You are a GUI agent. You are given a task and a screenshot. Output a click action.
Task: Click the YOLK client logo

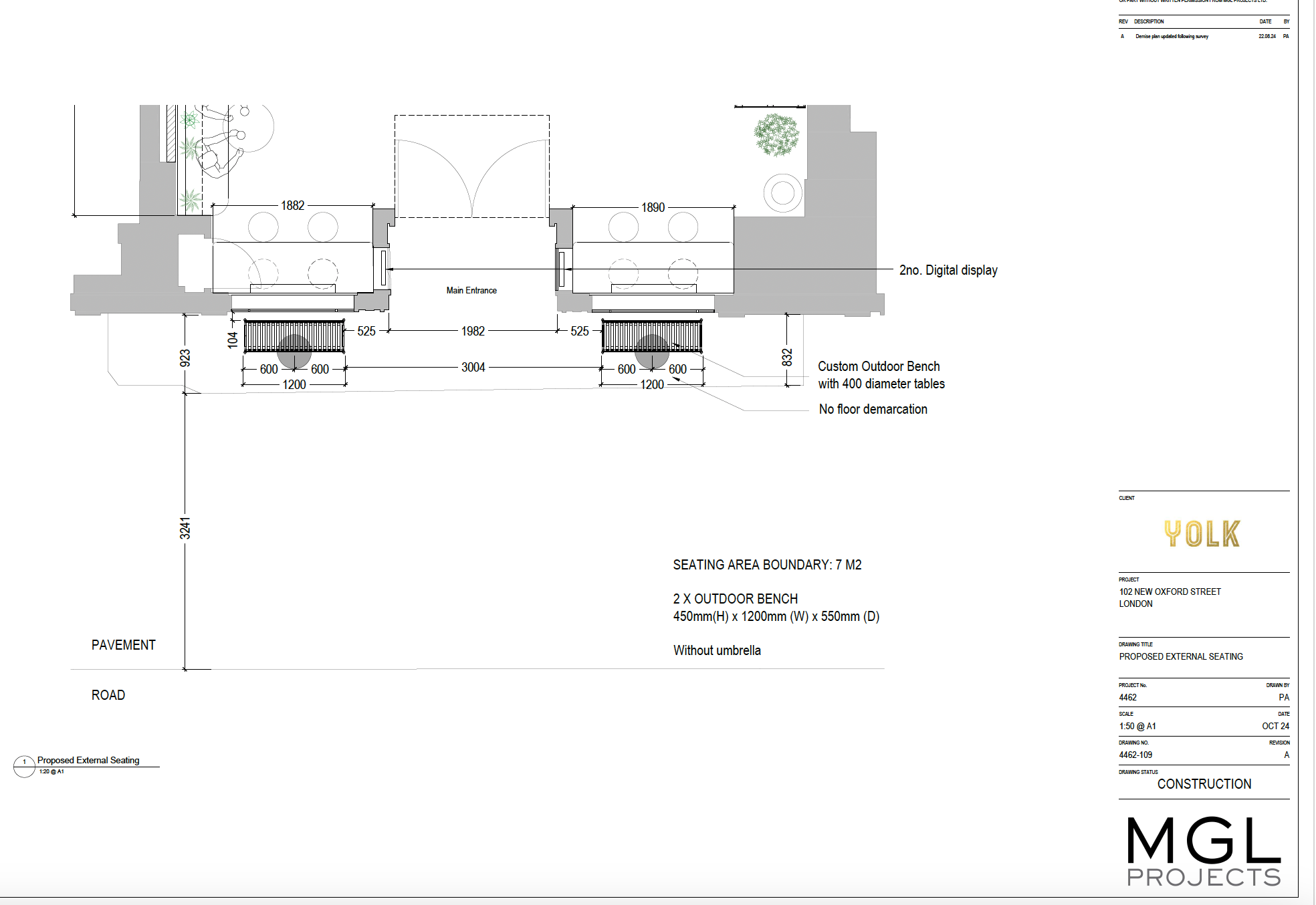click(1202, 533)
